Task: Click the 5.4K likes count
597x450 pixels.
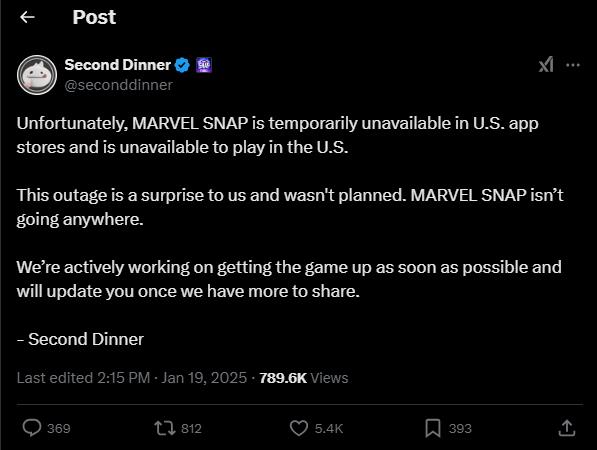Action: (329, 429)
